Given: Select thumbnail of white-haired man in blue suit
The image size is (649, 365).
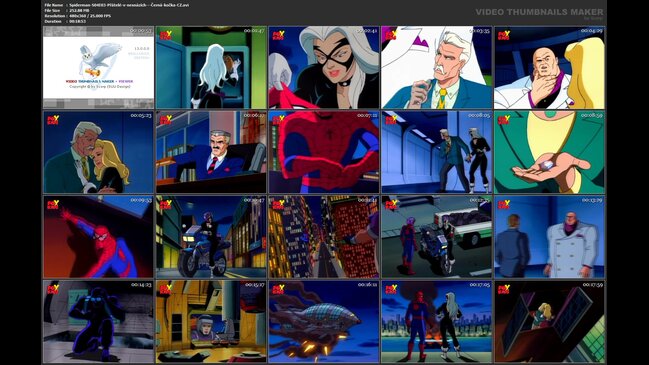Looking at the screenshot, I should tap(437, 67).
